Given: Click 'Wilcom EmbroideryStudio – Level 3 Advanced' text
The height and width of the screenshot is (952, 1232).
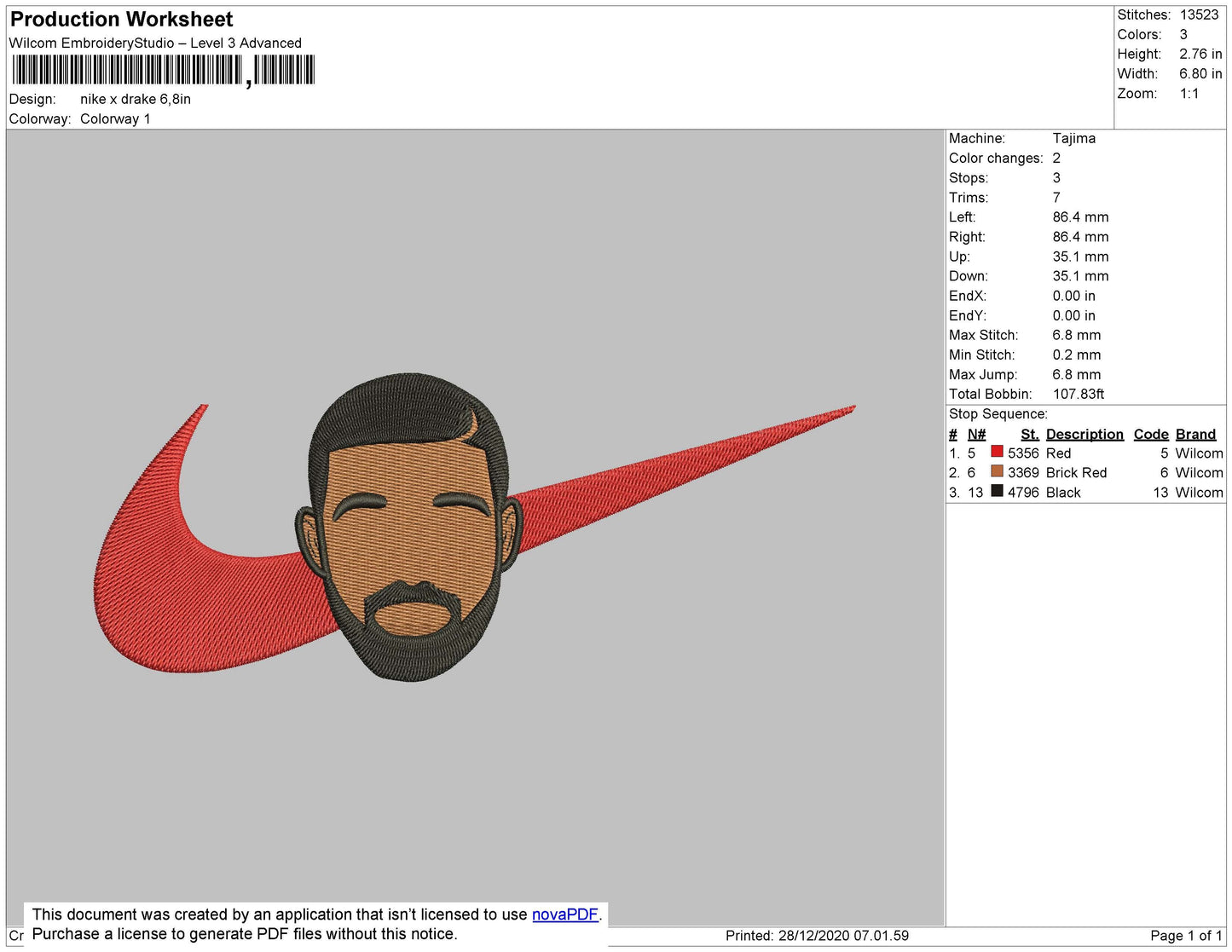Looking at the screenshot, I should coord(155,43).
